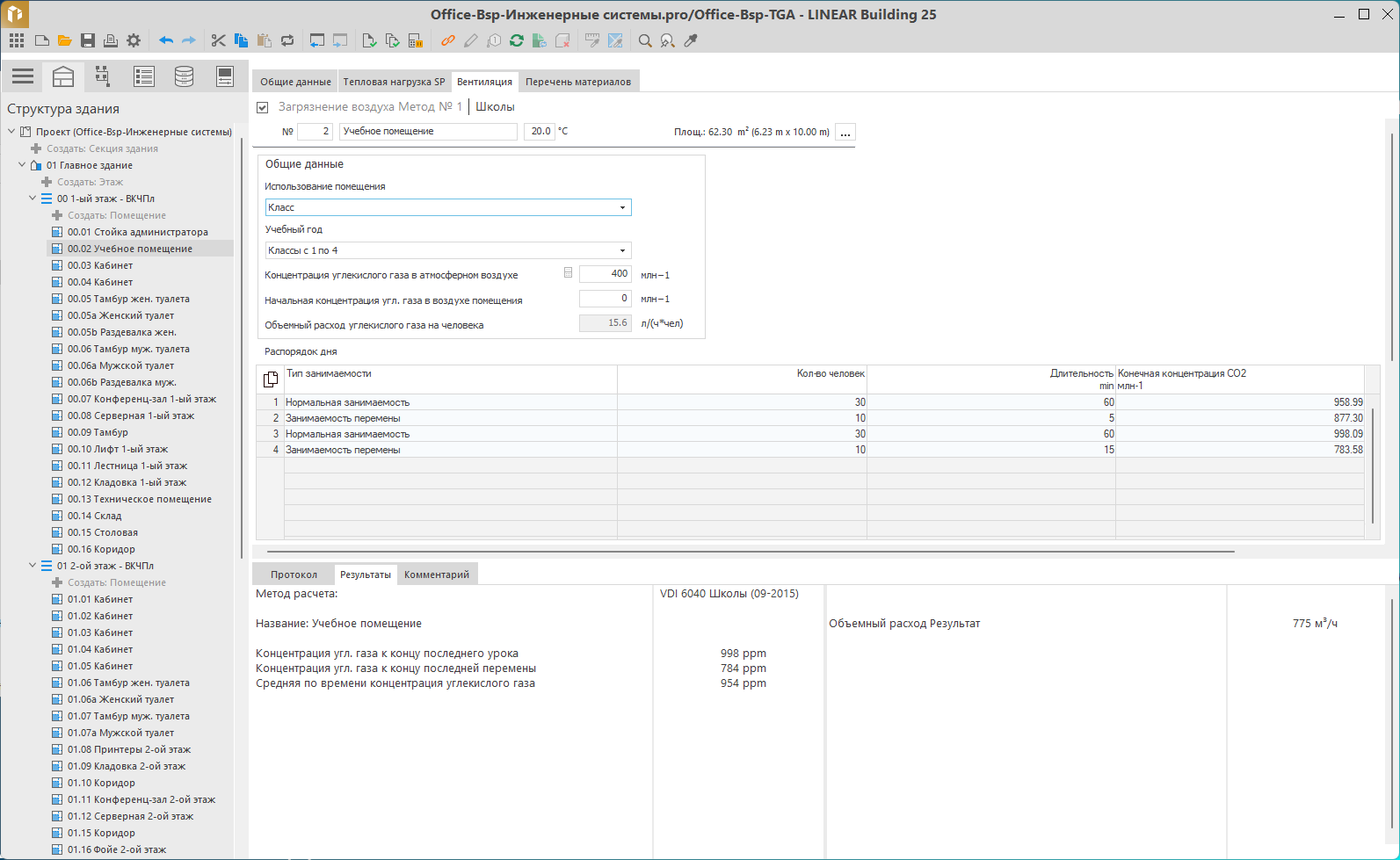The image size is (1400, 860).
Task: Click the orange link chain icon
Action: (x=448, y=40)
